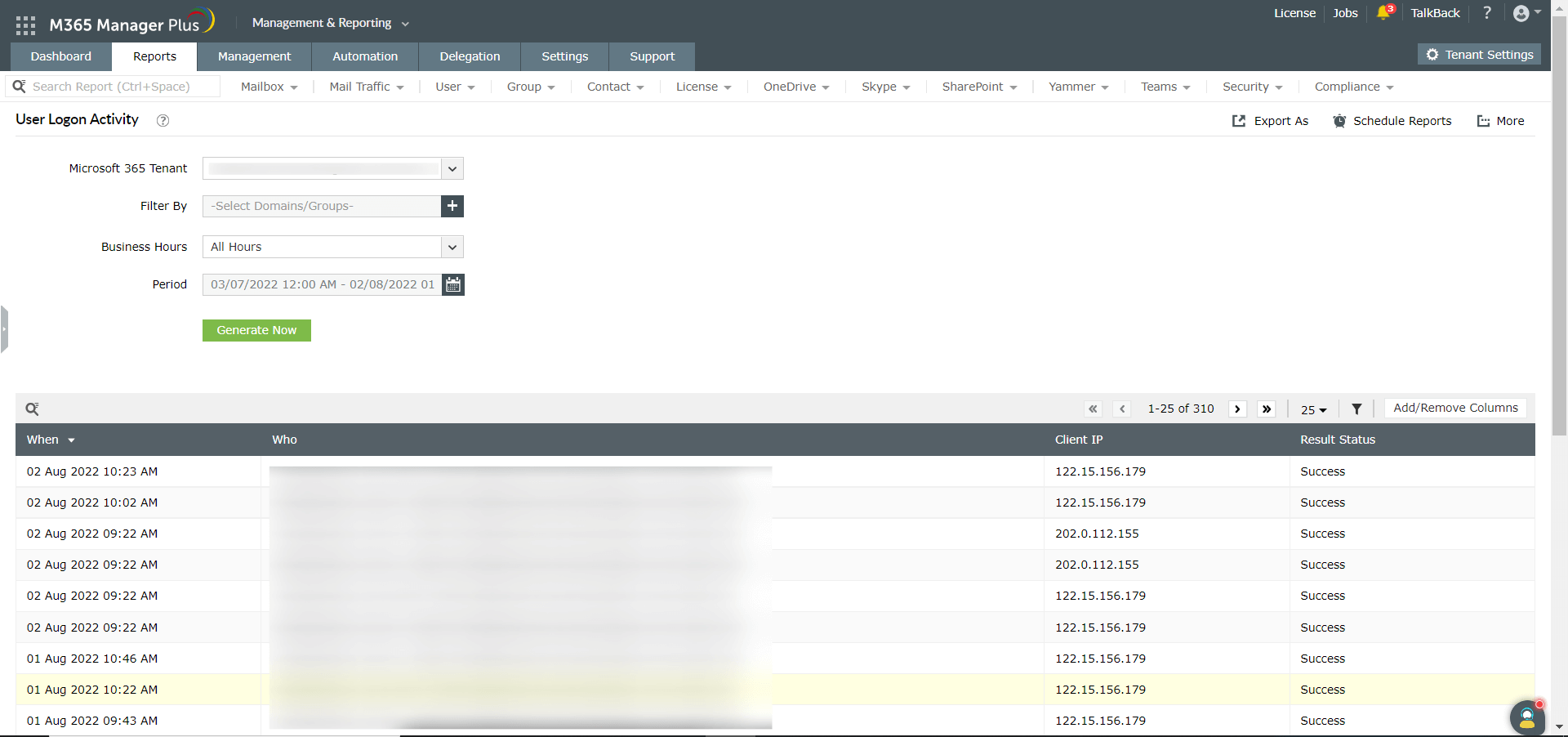Open the Teams reports dropdown

pos(1166,87)
